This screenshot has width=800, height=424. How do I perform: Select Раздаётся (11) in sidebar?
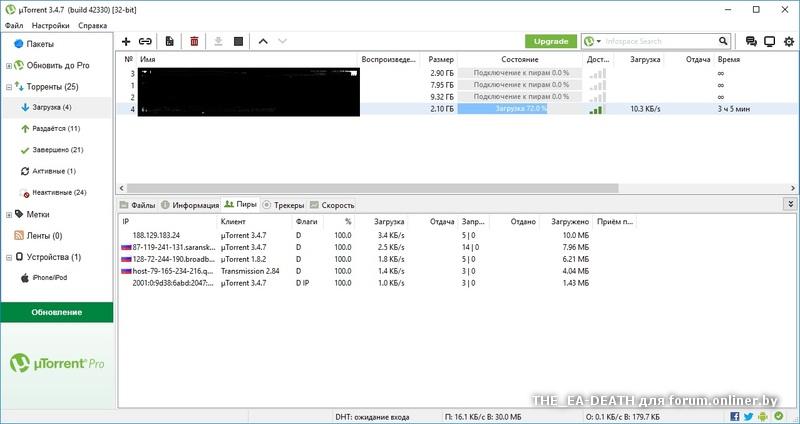pyautogui.click(x=56, y=129)
